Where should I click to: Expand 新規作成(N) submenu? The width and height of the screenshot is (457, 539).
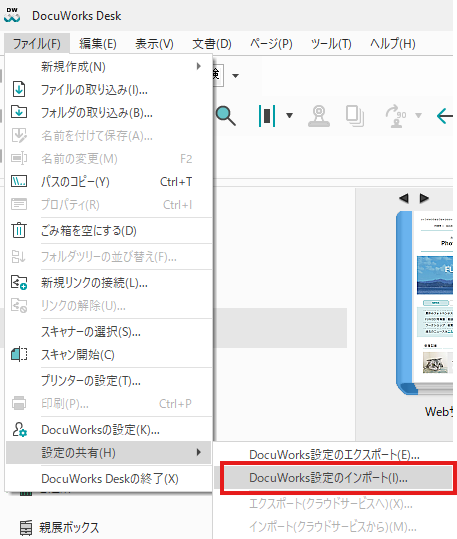(x=109, y=67)
